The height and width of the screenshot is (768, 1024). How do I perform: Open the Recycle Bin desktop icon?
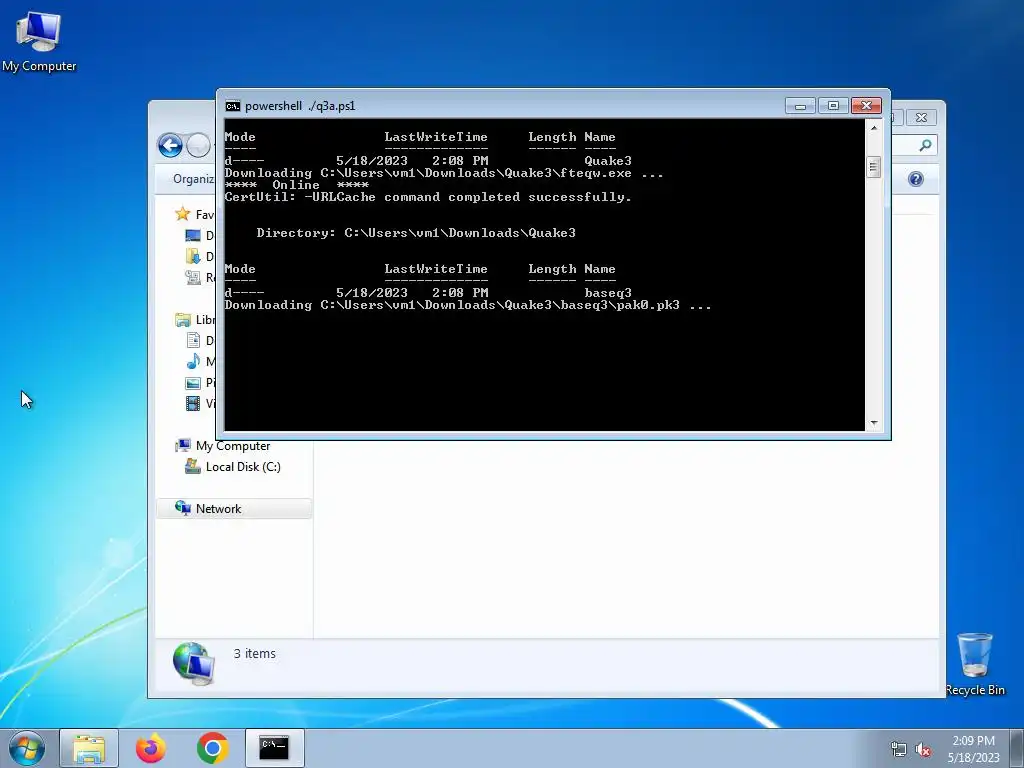click(x=975, y=664)
